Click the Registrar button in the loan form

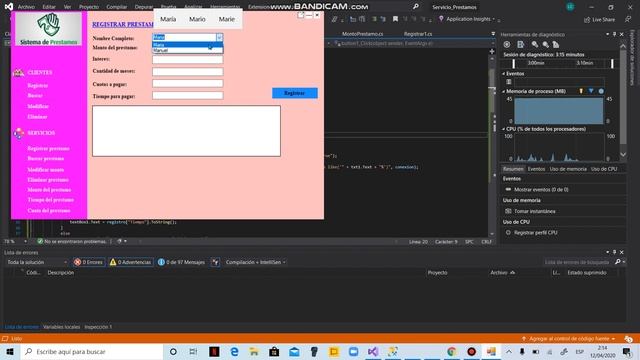click(295, 93)
